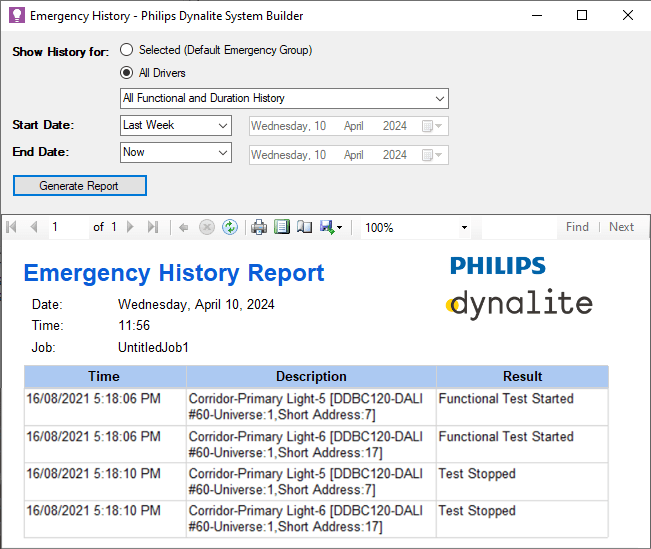Toggle print layout view icon
Image resolution: width=651 pixels, height=549 pixels.
(x=282, y=227)
